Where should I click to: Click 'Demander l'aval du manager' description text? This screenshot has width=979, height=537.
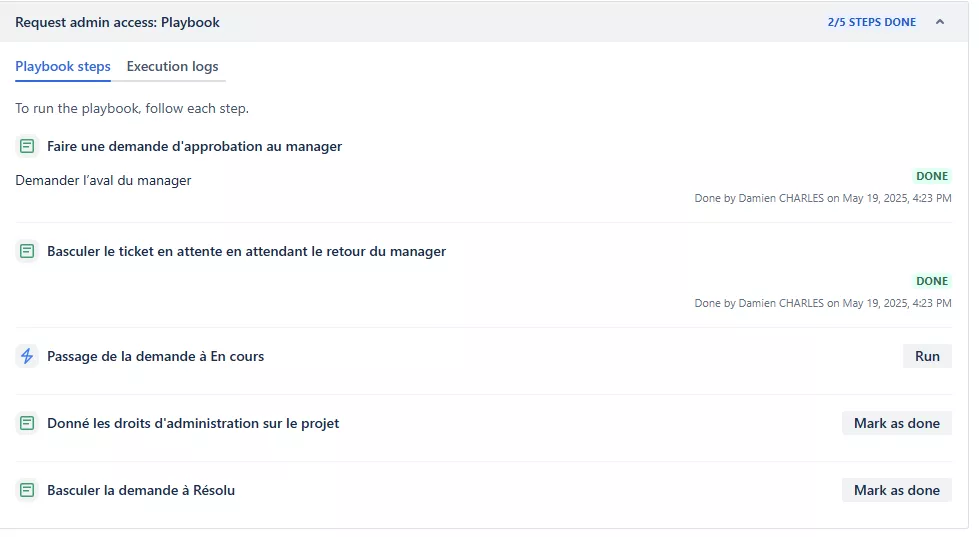[103, 180]
